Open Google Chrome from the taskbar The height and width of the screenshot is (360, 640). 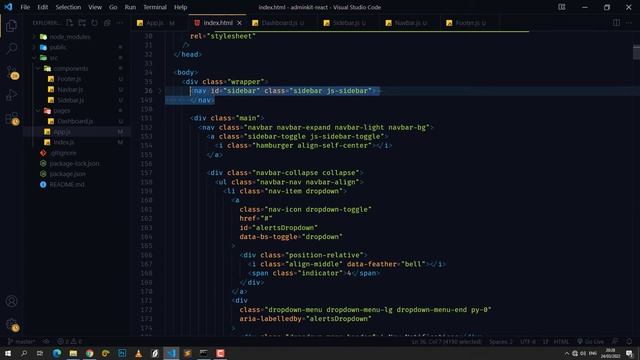click(89, 353)
